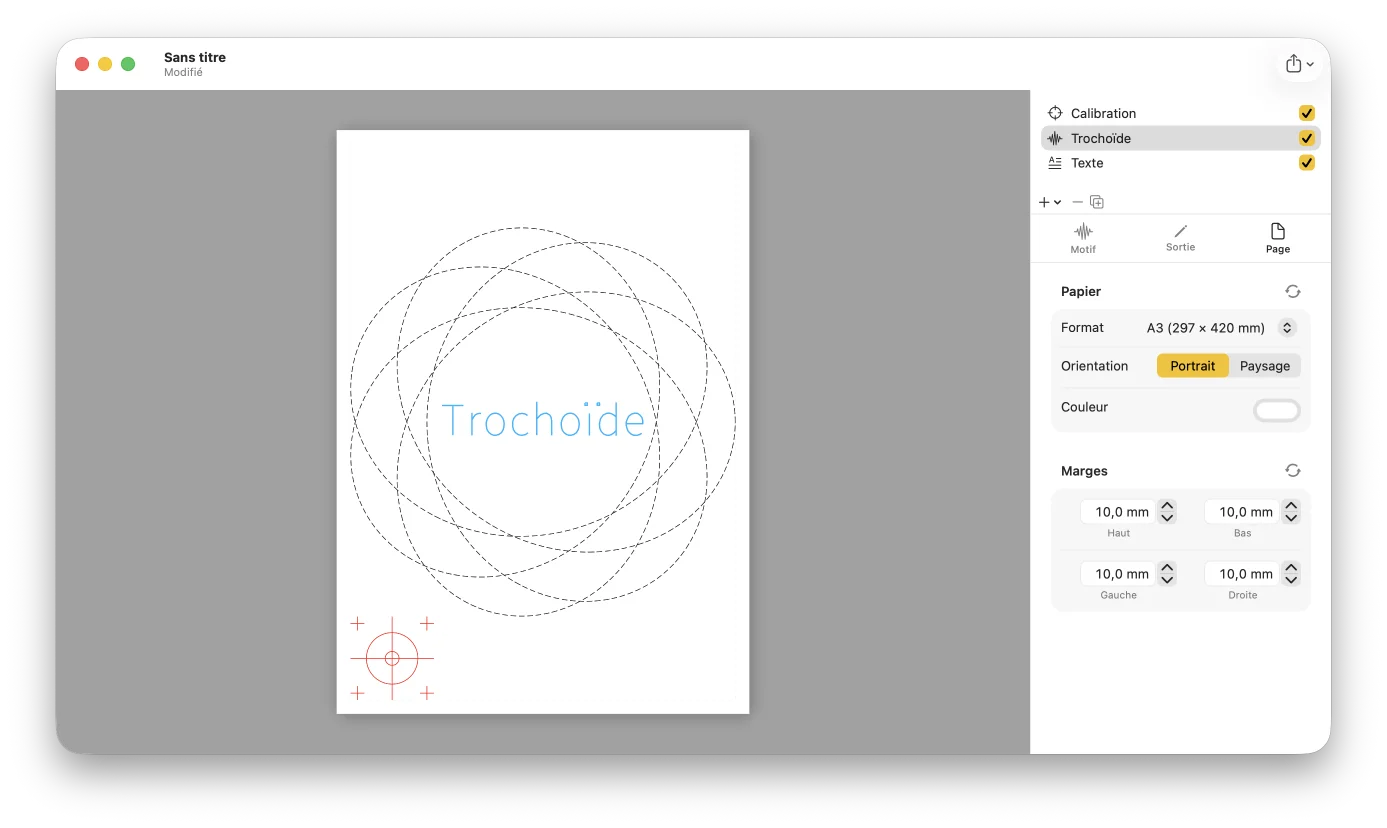Open the add layer plus menu
1387x828 pixels.
coord(1049,202)
